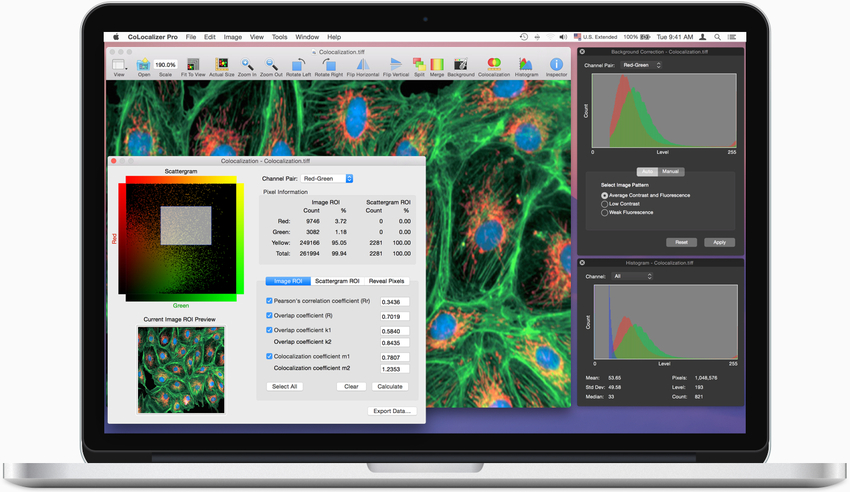Switch to the Scattergram ROI tab
Image resolution: width=850 pixels, height=492 pixels.
click(336, 281)
